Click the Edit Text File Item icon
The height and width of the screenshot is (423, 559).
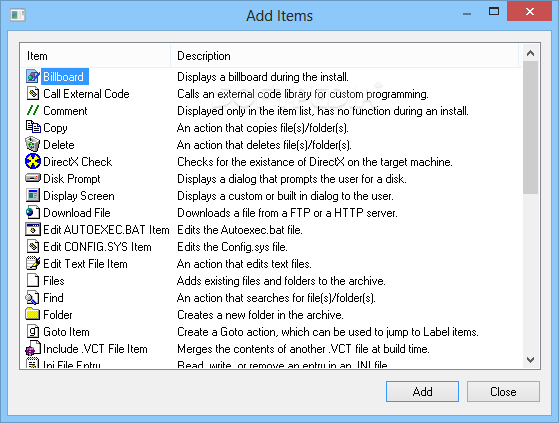point(33,264)
